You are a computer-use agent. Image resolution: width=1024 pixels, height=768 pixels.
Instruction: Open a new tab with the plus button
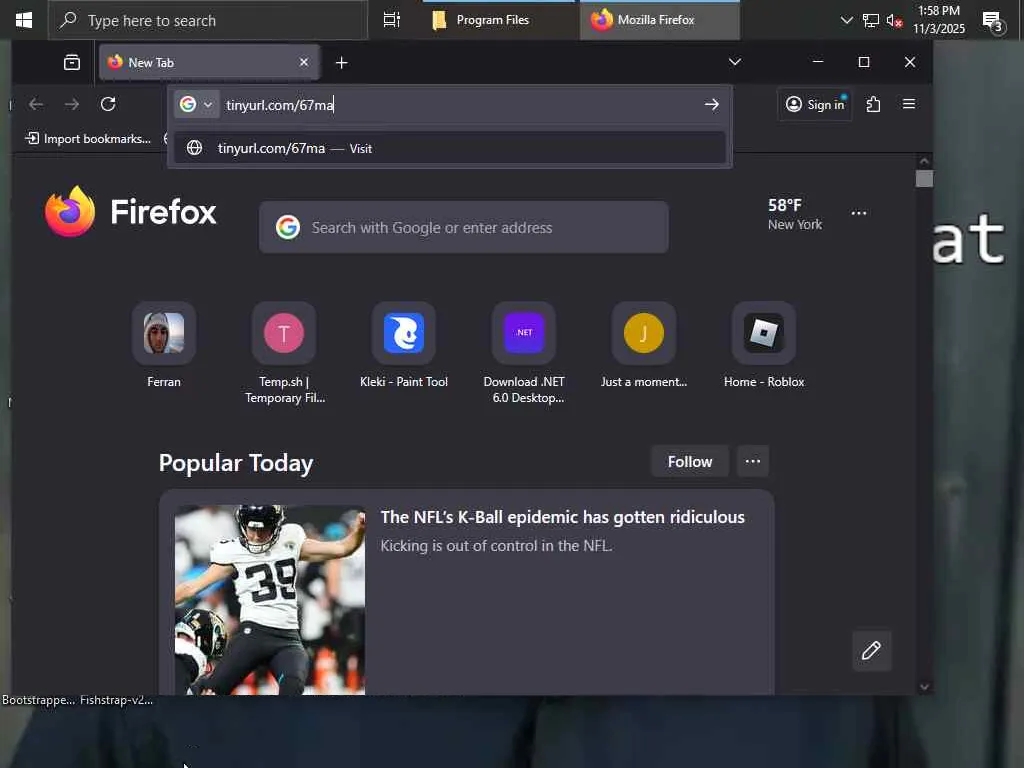[342, 63]
